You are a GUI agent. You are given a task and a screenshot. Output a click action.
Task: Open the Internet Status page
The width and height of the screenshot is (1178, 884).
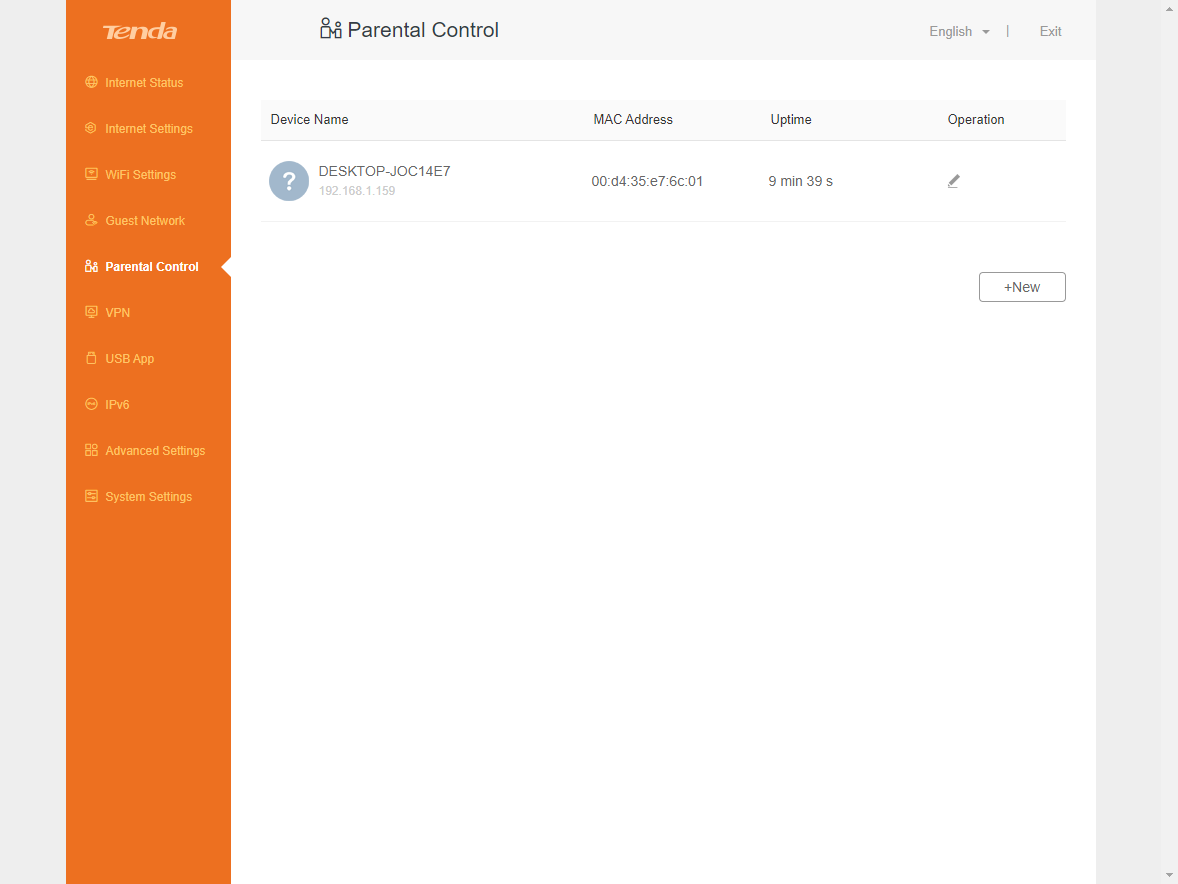144,83
